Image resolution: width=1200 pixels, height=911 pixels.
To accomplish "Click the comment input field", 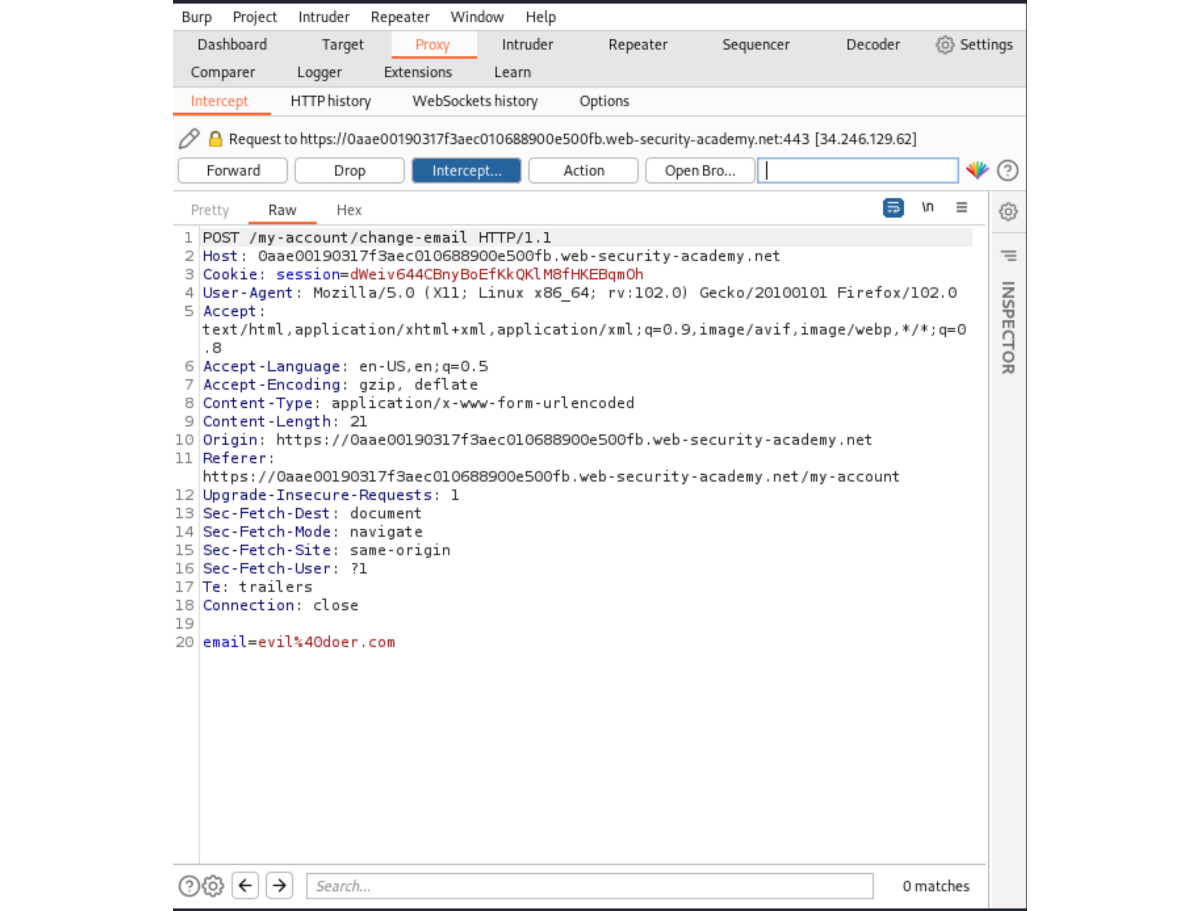I will pyautogui.click(x=858, y=171).
